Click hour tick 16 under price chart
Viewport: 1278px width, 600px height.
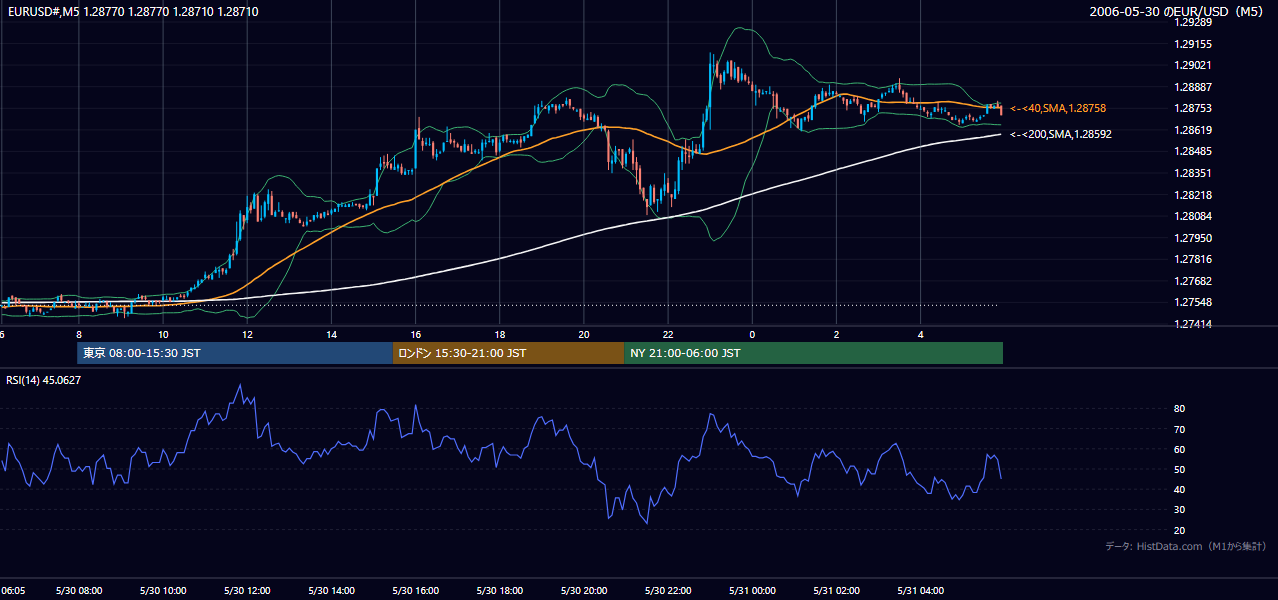pos(415,335)
